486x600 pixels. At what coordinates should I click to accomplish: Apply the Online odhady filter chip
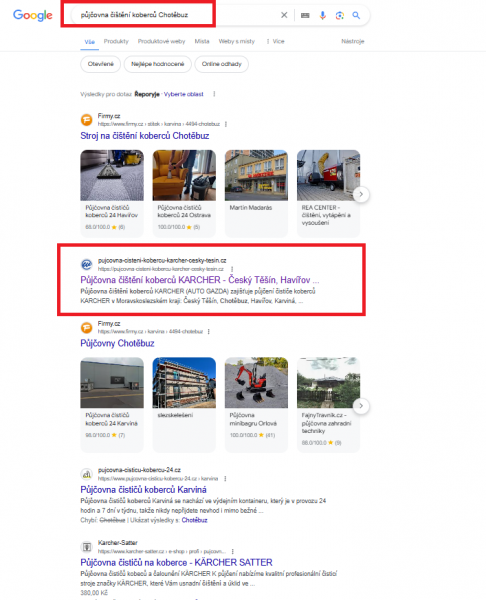tap(222, 64)
